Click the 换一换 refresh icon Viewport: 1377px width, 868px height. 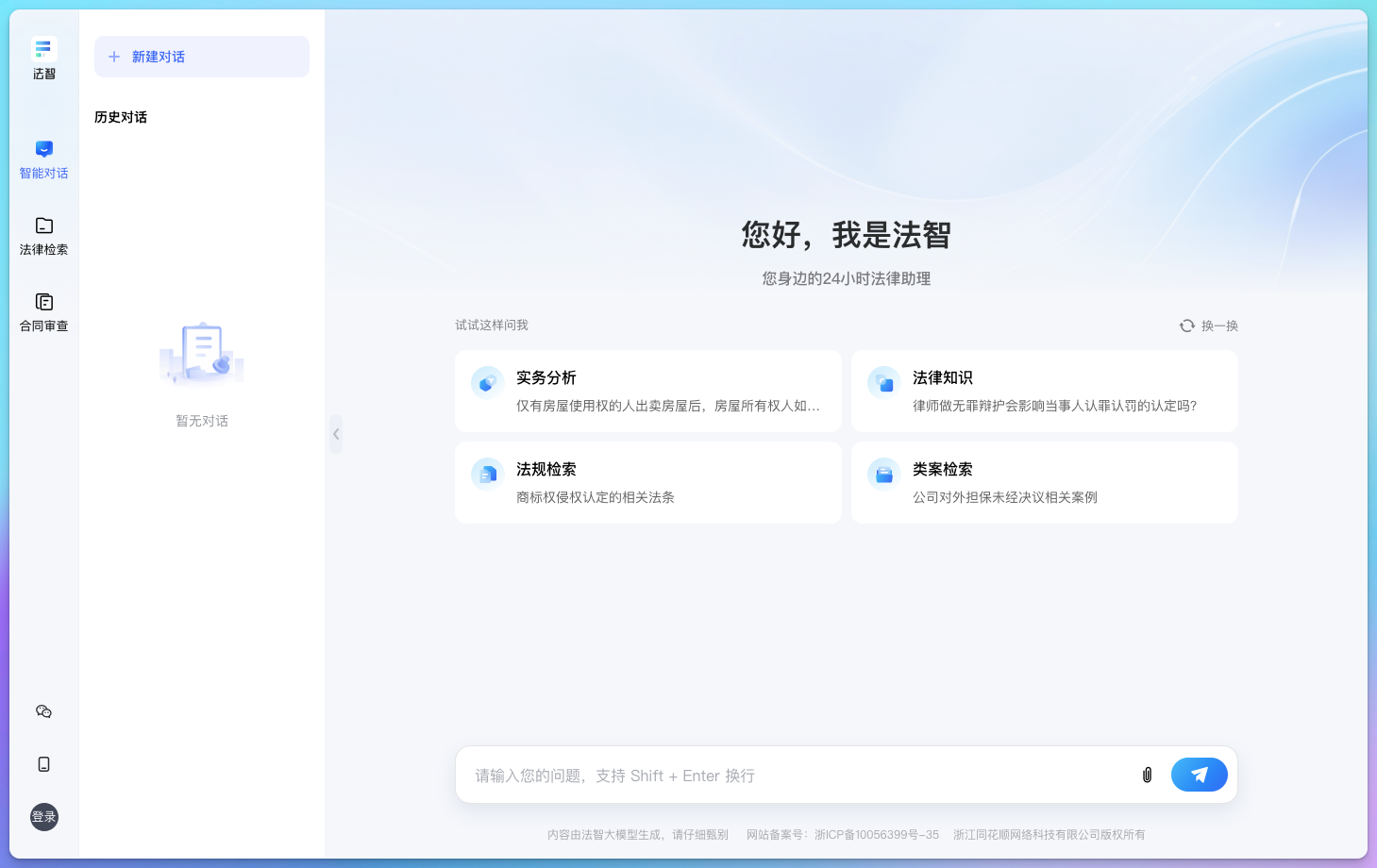coord(1186,325)
